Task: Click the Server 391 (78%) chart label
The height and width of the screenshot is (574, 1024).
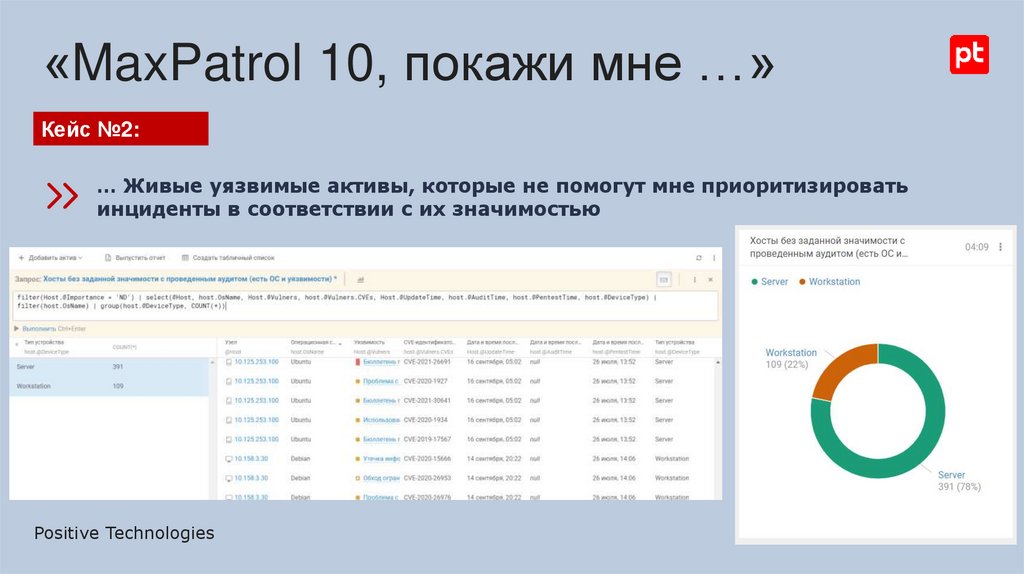Action: point(959,481)
